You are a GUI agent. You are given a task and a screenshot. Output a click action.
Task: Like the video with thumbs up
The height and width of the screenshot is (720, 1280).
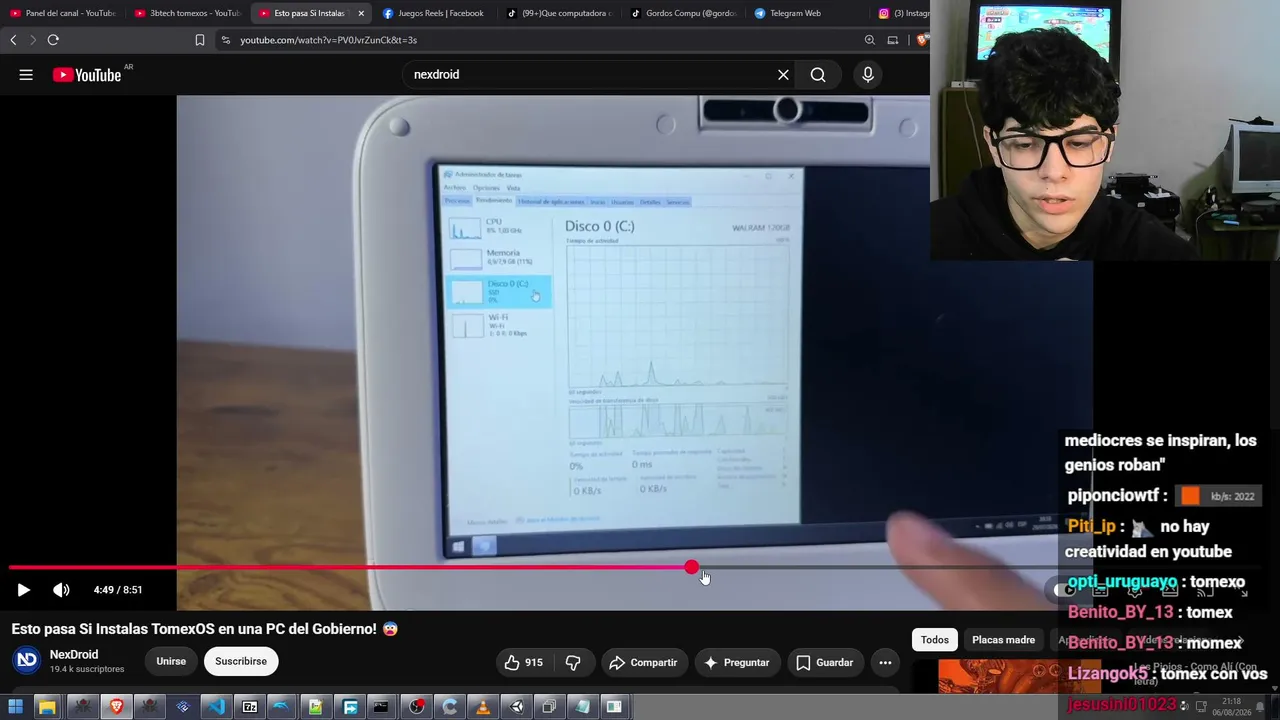[x=523, y=662]
